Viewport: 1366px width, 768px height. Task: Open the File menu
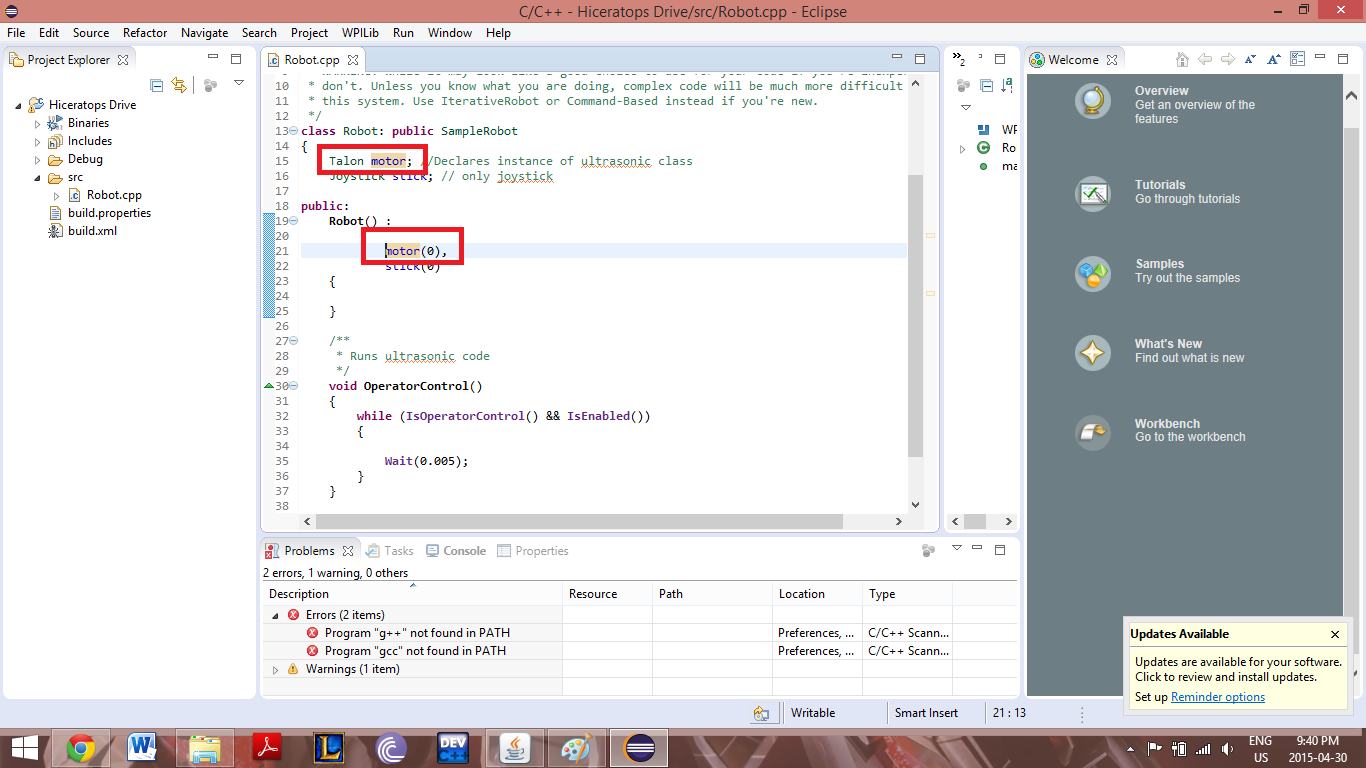pos(16,33)
